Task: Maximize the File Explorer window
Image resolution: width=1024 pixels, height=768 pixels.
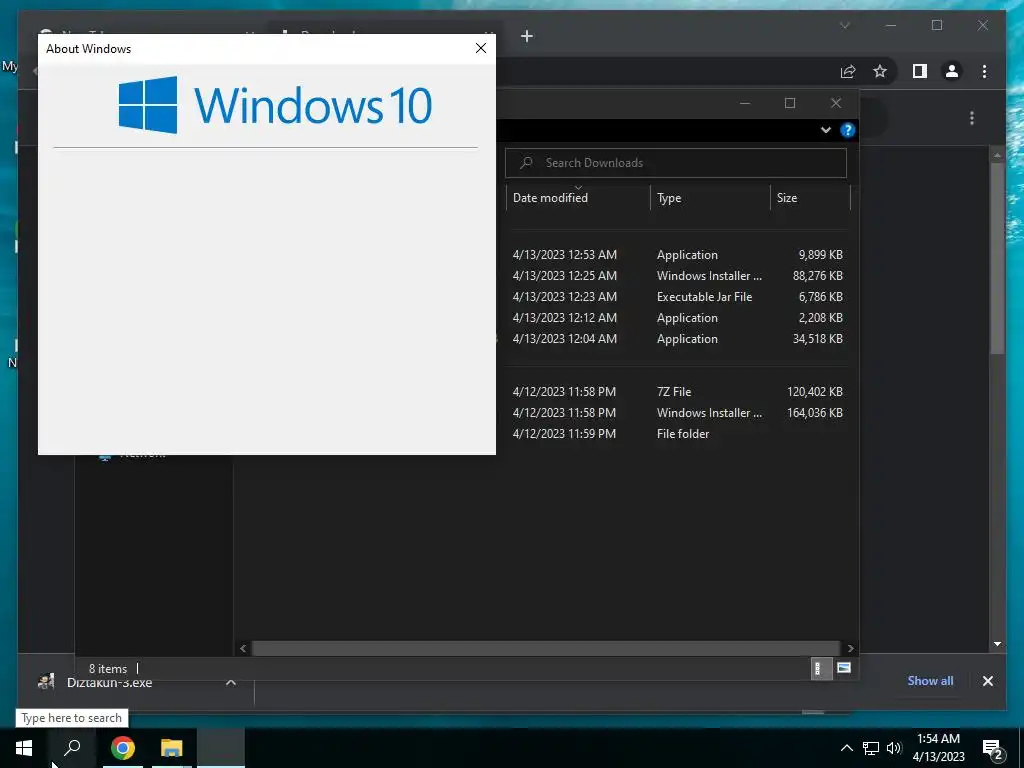Action: coord(790,103)
